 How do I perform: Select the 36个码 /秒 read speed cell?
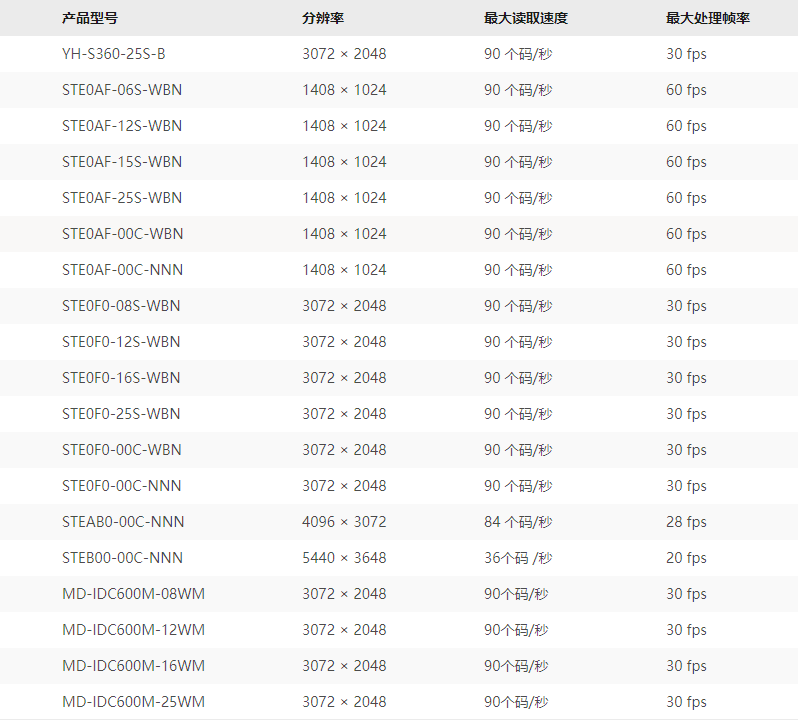coord(518,558)
